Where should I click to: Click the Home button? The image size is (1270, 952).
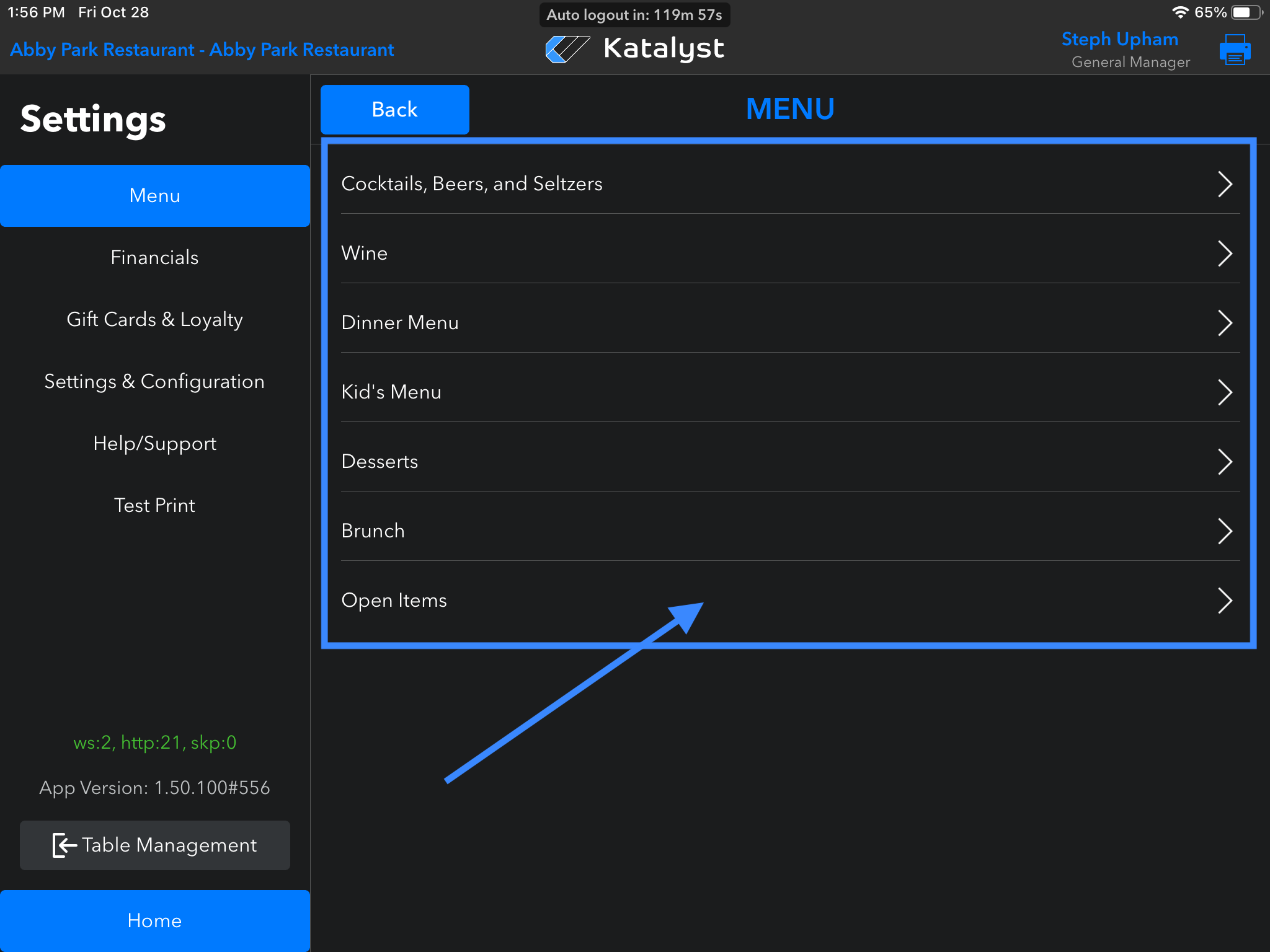(x=155, y=920)
